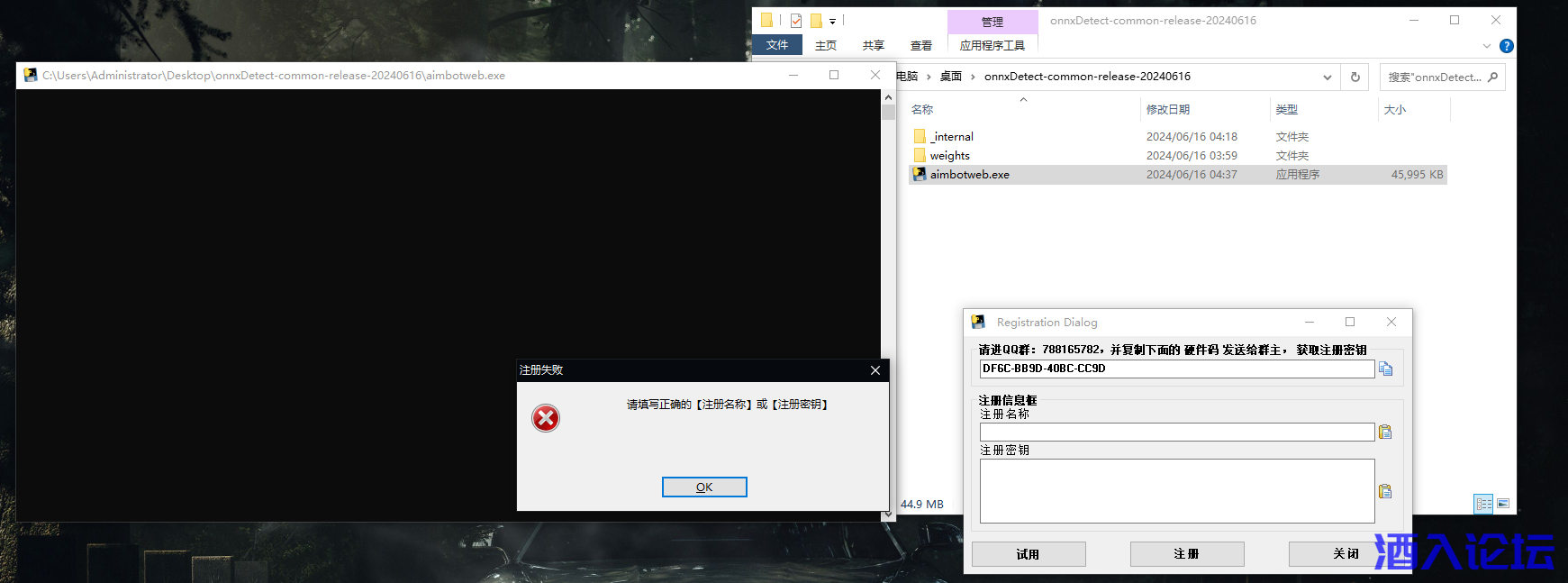This screenshot has width=1568, height=583.
Task: Copy the hardware code with copy icon
Action: [1385, 369]
